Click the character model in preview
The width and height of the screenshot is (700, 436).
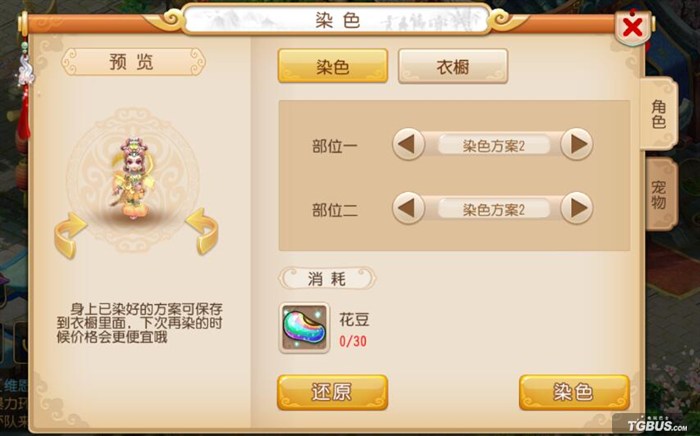tap(133, 179)
